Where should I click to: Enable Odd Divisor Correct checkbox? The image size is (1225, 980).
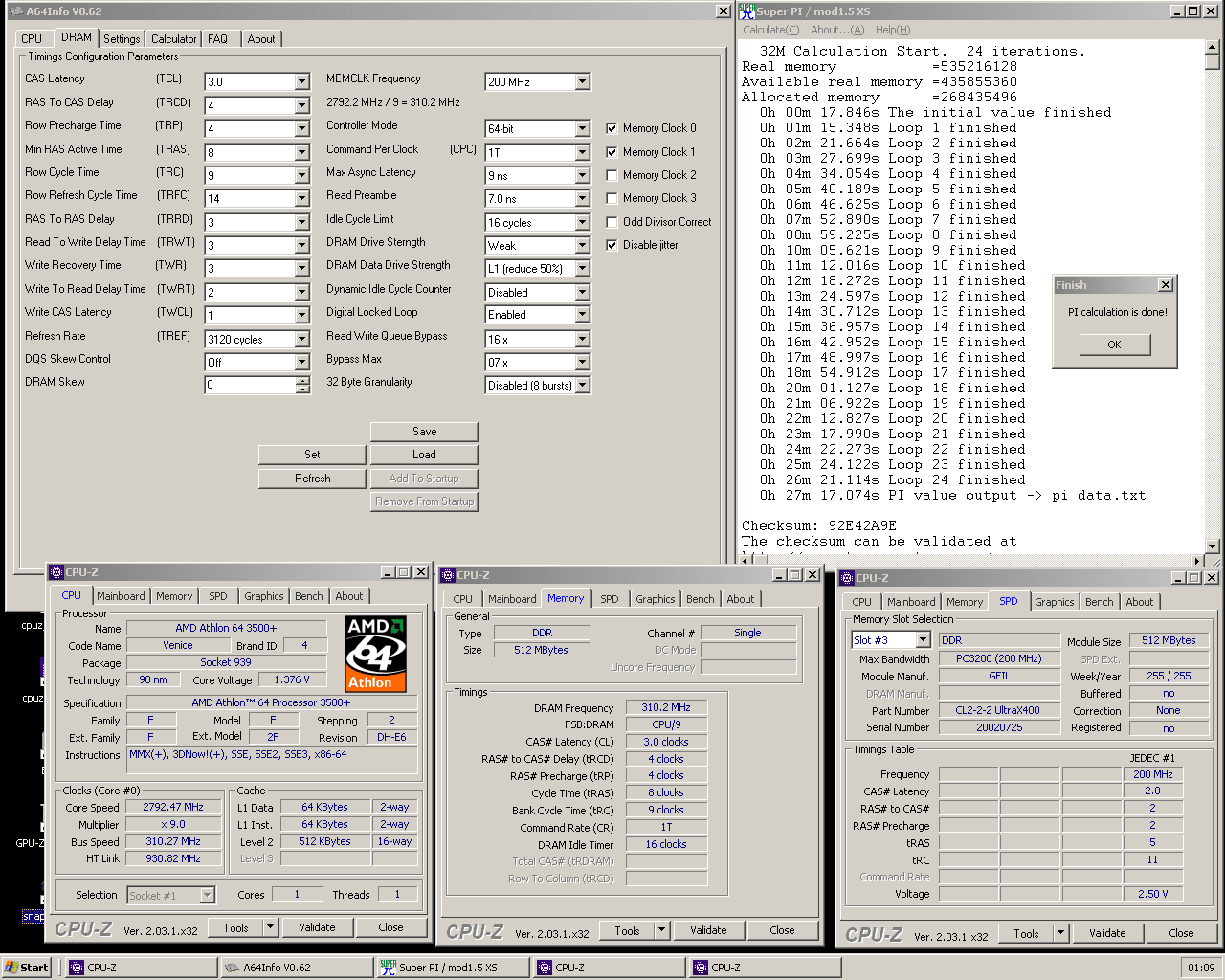(612, 222)
